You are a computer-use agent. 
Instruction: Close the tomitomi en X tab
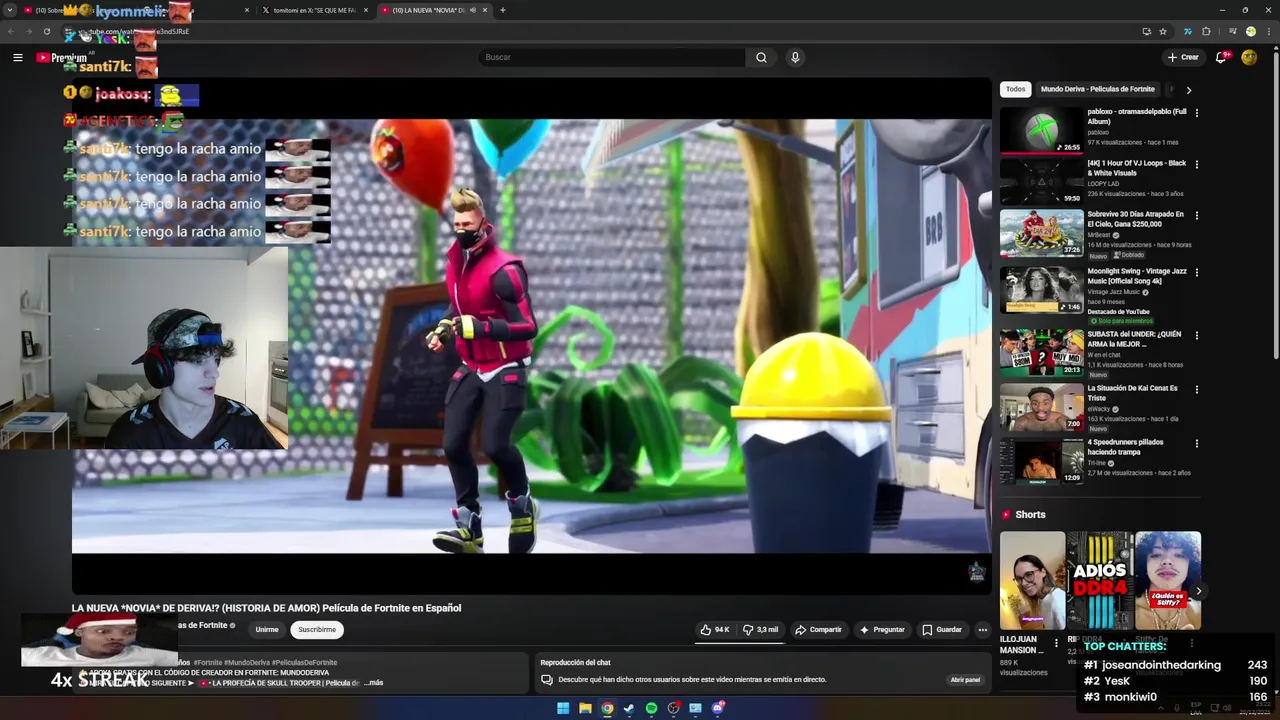(366, 10)
